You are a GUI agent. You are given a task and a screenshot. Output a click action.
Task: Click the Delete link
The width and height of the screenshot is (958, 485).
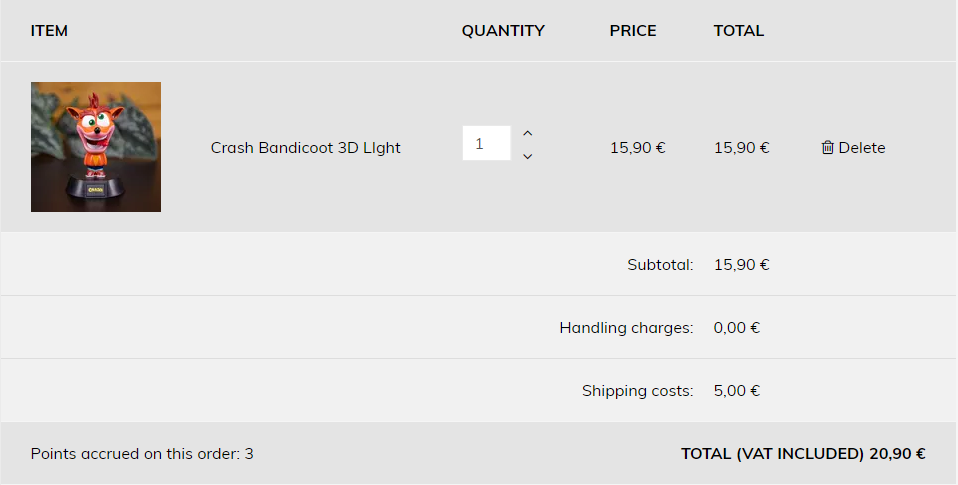(854, 147)
